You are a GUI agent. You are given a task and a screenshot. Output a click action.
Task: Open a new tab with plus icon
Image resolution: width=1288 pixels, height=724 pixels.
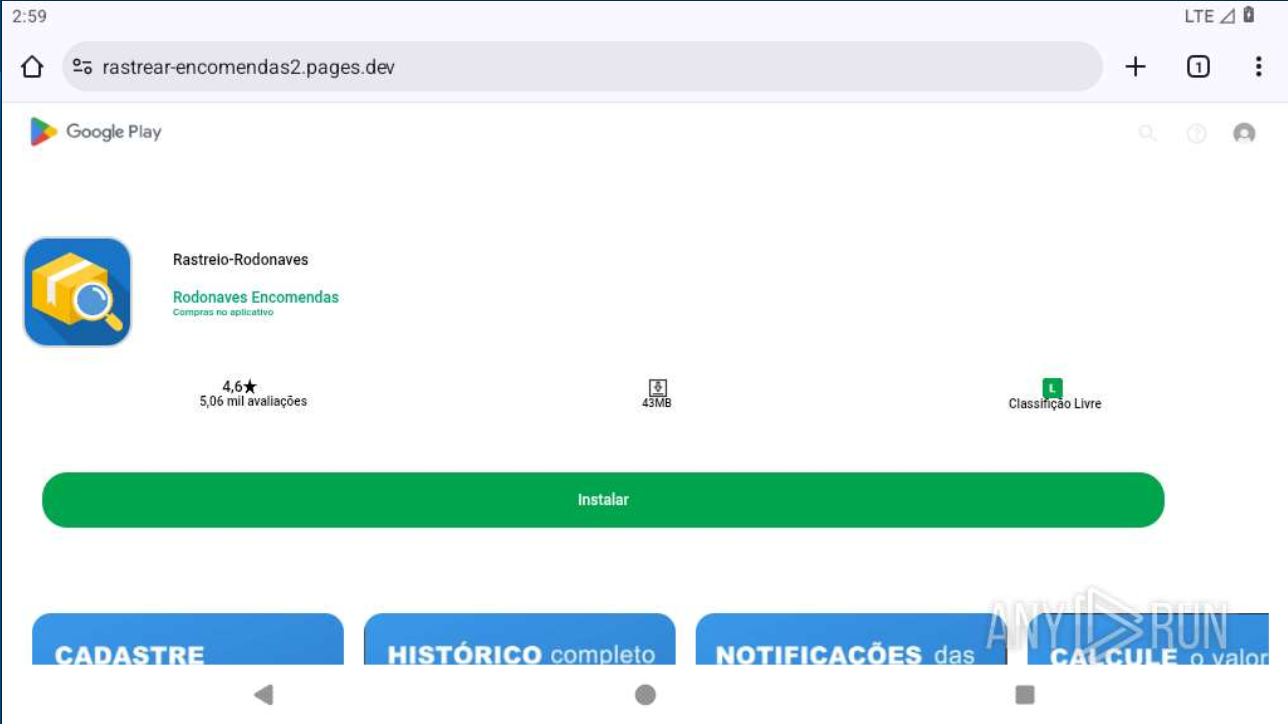pyautogui.click(x=1135, y=67)
